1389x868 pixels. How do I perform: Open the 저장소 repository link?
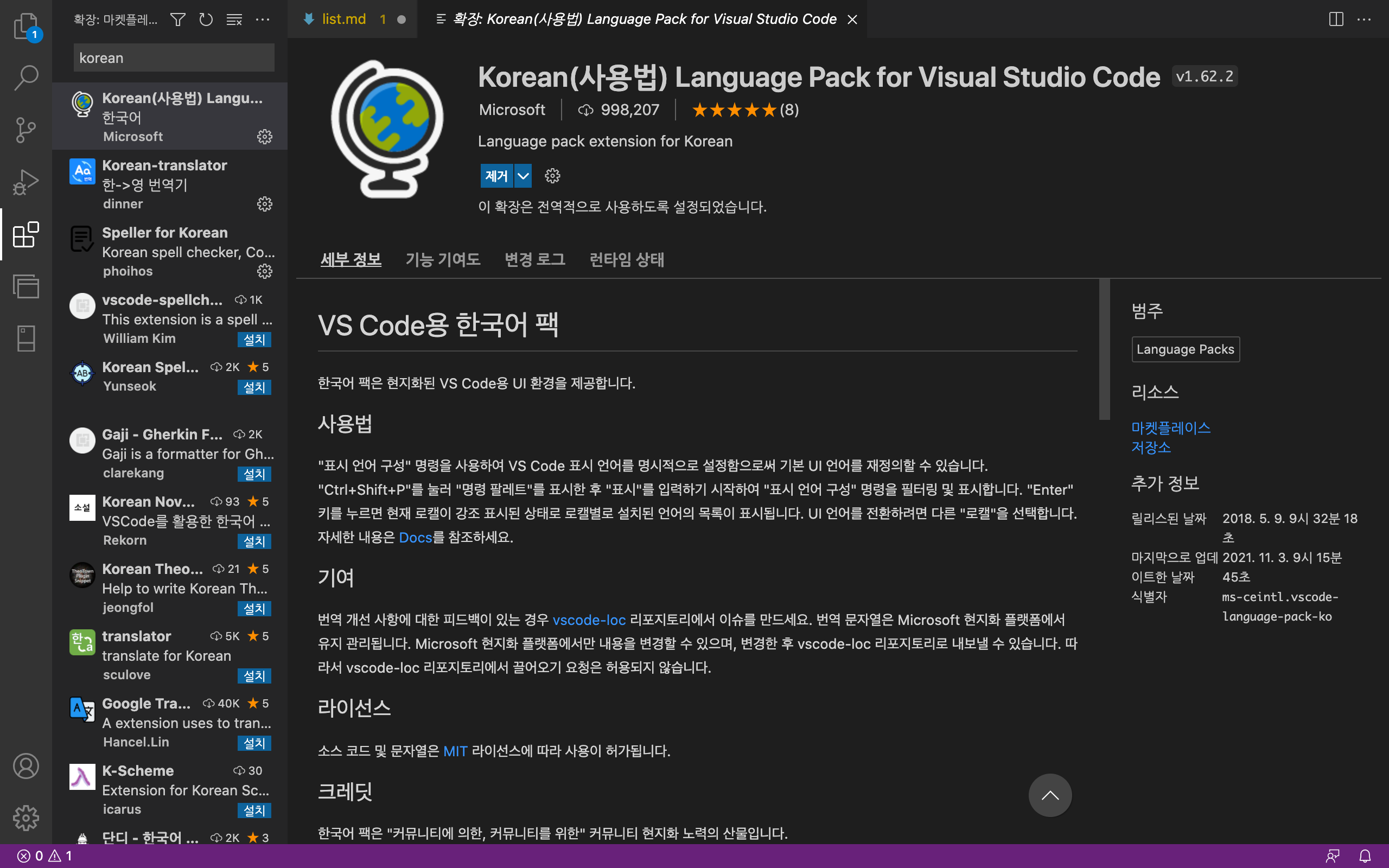1151,447
